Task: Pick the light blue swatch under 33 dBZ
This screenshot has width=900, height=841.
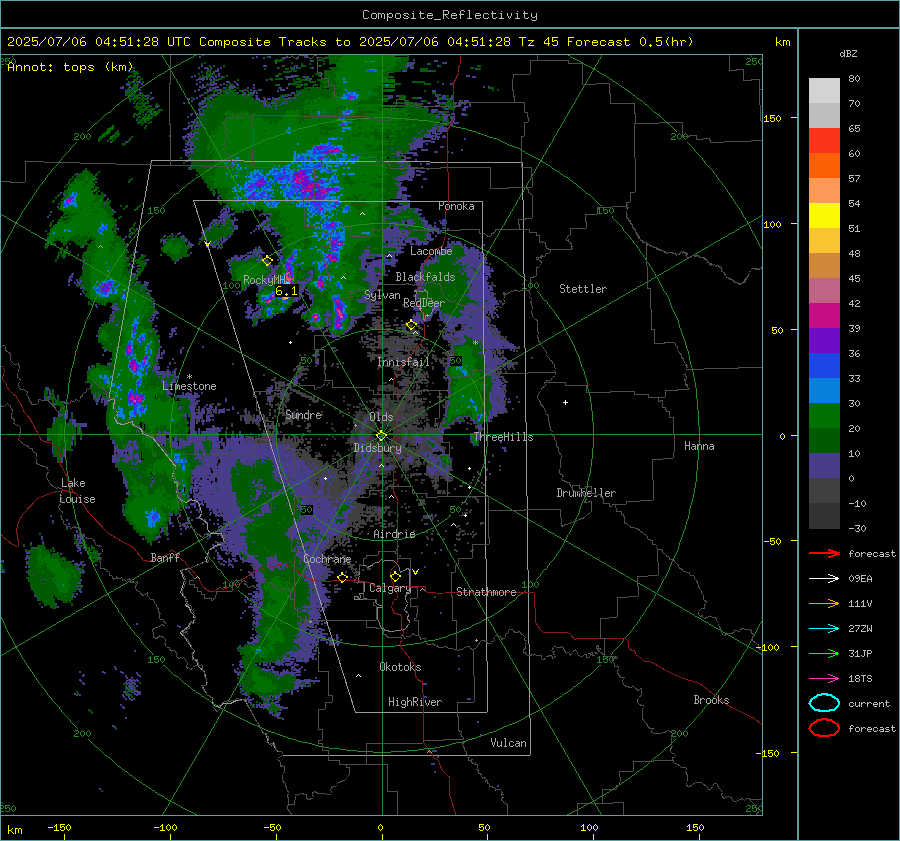Action: (x=824, y=391)
